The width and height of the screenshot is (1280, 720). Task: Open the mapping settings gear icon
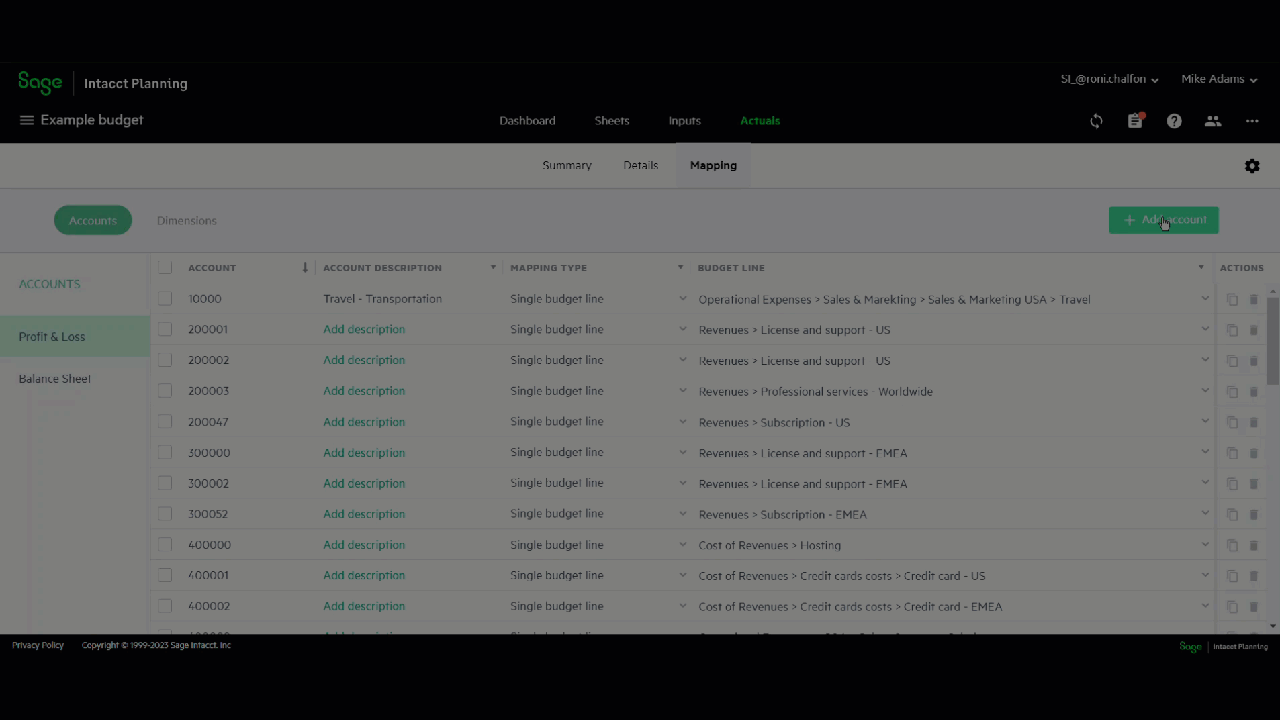1252,166
